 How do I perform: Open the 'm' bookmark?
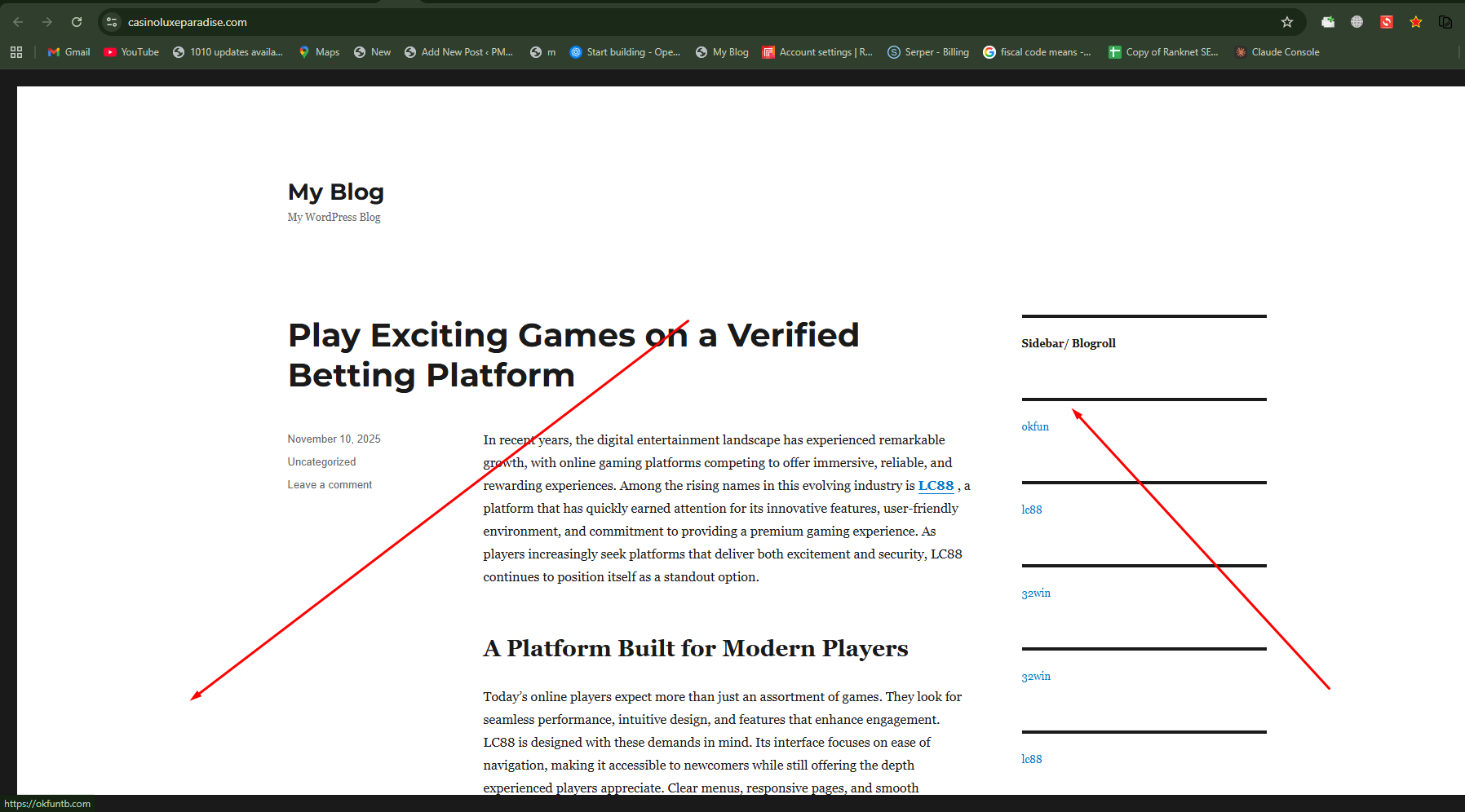542,52
